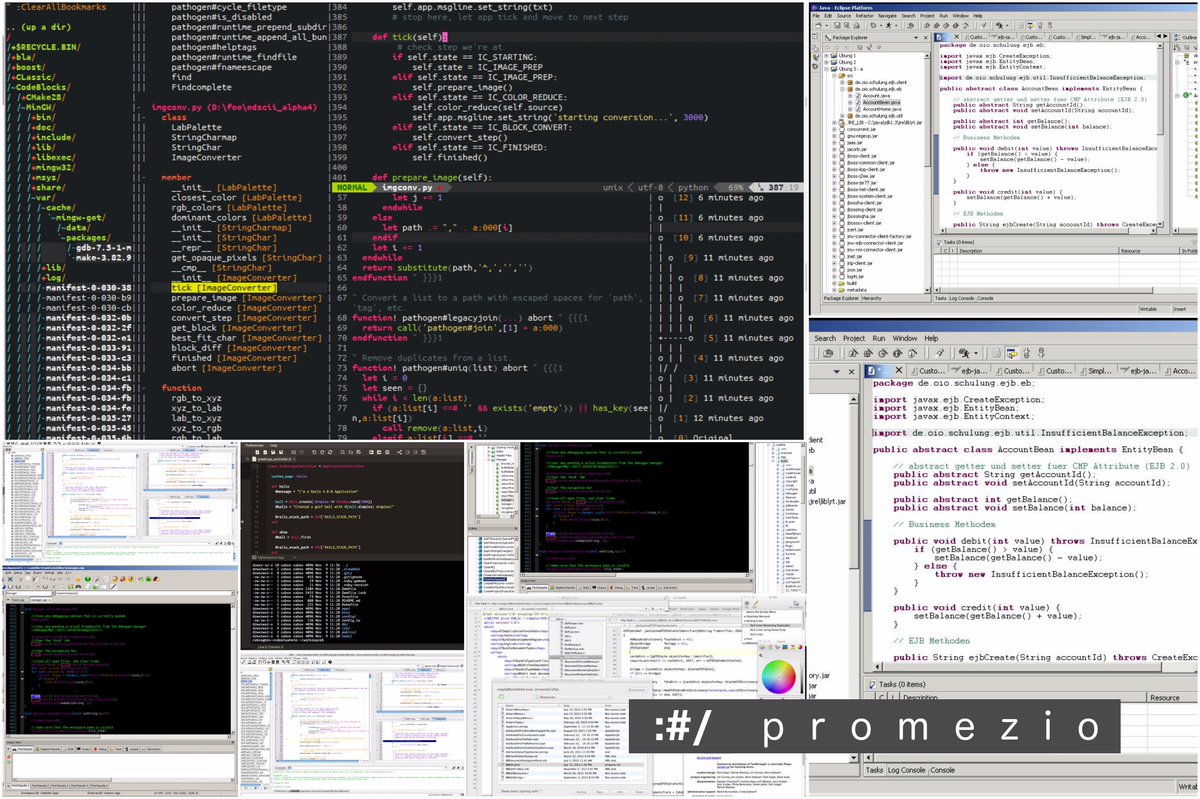Select log4j.jar in Package Explorer
This screenshot has width=1200, height=799.
tap(855, 277)
